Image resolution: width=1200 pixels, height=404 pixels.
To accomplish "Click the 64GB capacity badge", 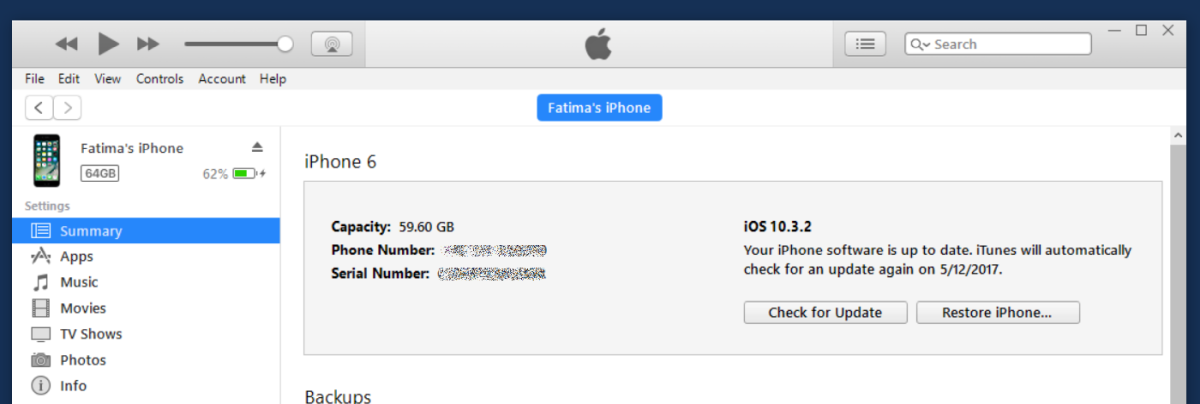I will click(x=100, y=173).
